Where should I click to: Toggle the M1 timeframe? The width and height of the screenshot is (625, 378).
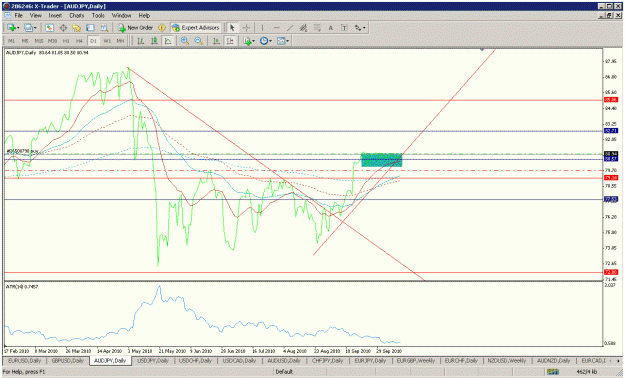(11, 41)
